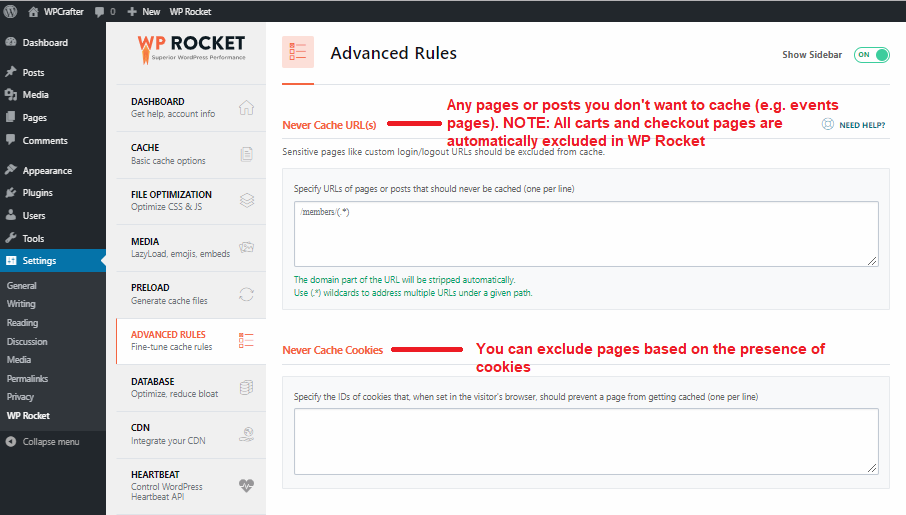Open the File Optimization tab

click(191, 201)
